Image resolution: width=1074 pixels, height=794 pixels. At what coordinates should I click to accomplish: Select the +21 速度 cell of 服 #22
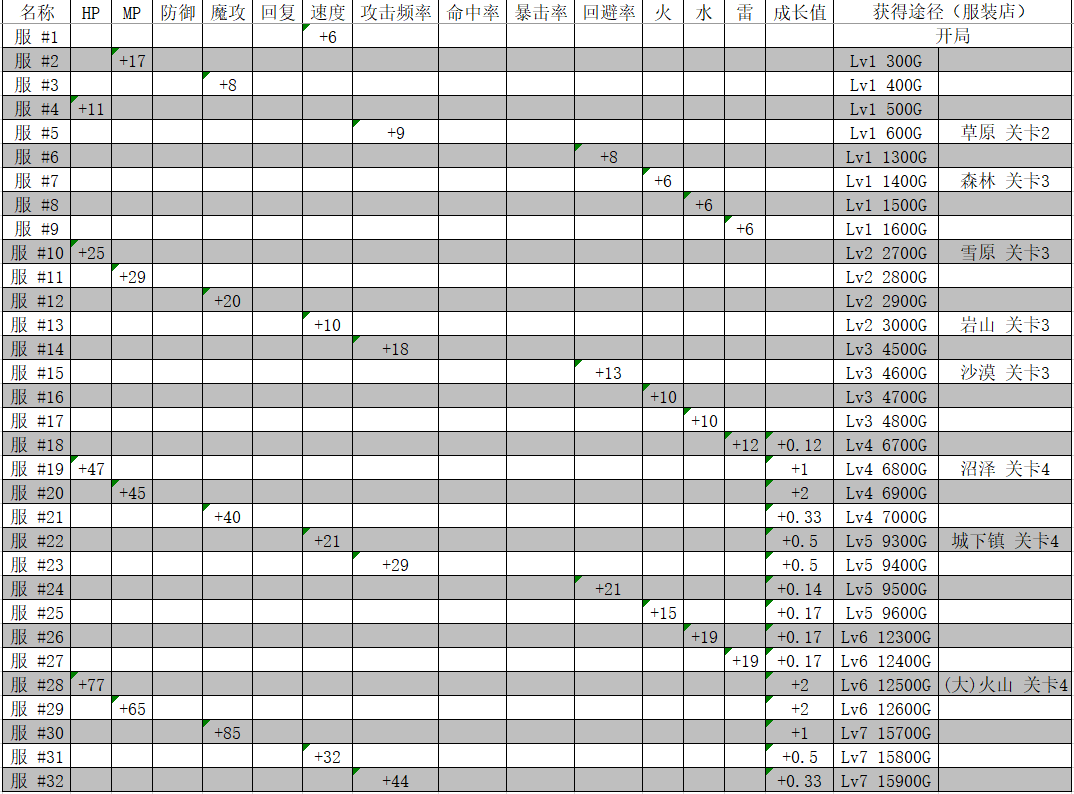(327, 540)
